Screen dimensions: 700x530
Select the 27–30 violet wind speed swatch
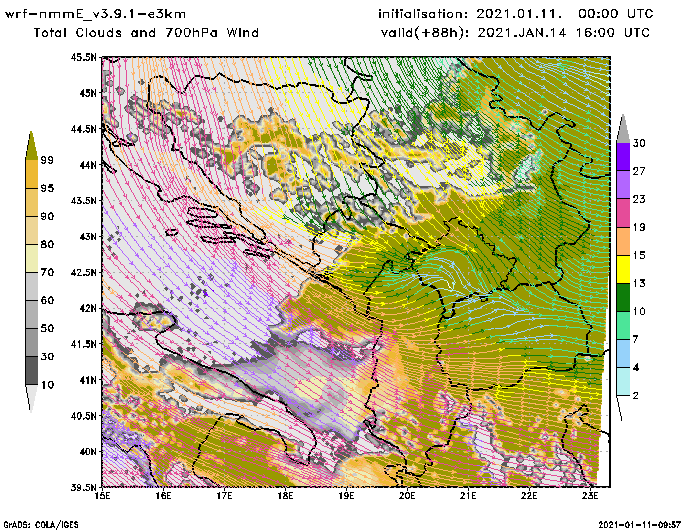(623, 157)
